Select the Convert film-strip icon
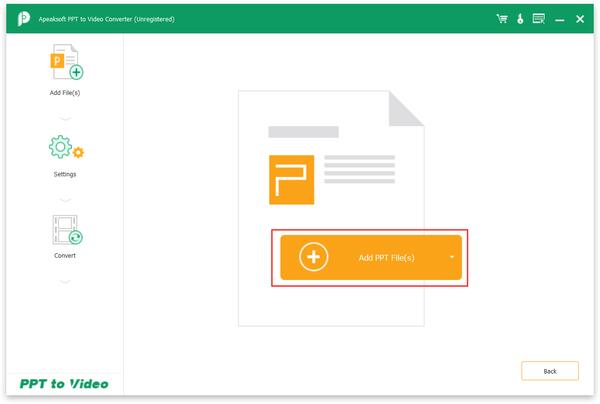Image resolution: width=600 pixels, height=404 pixels. [x=67, y=230]
